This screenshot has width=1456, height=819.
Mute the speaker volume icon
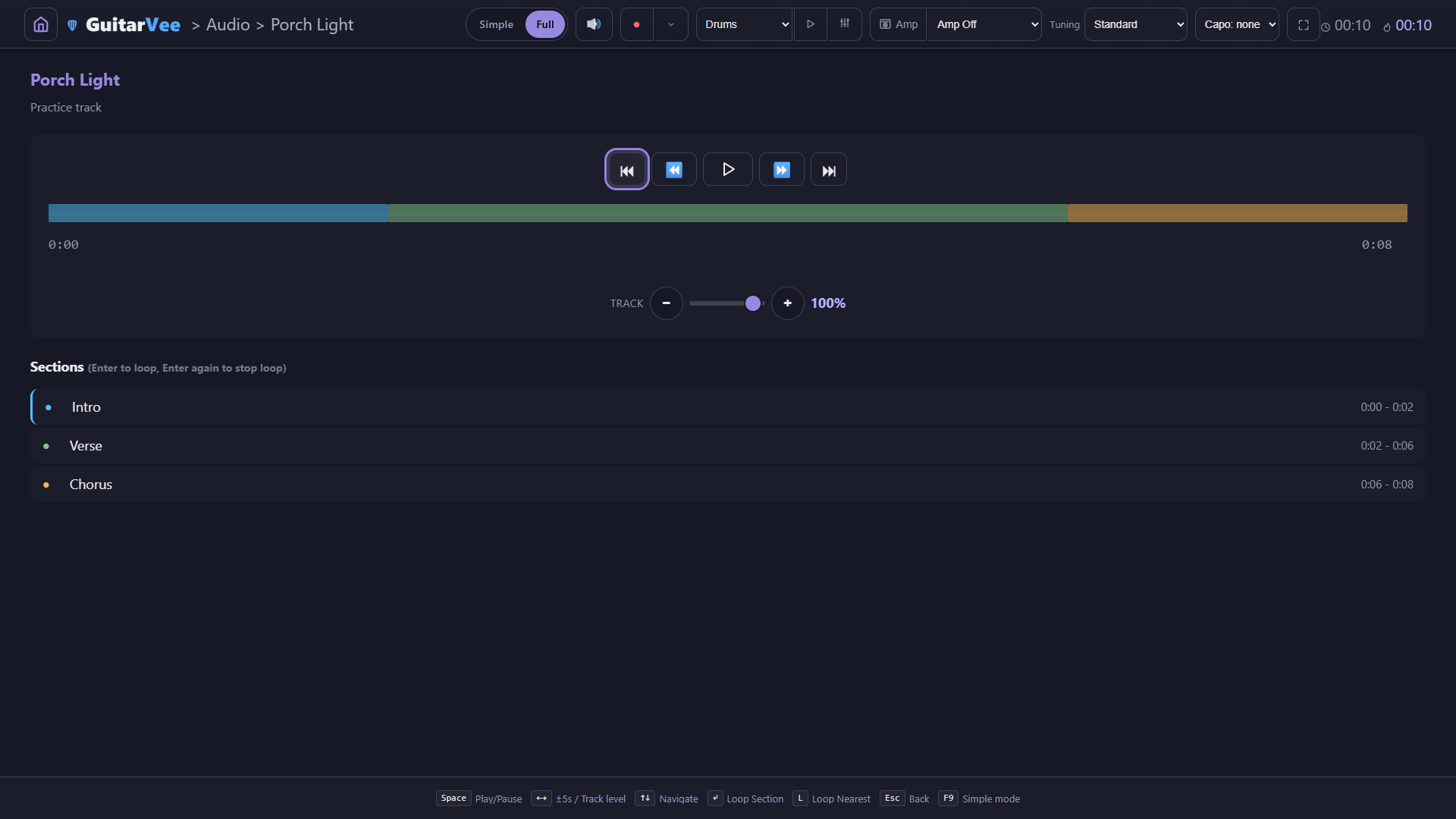[x=594, y=24]
